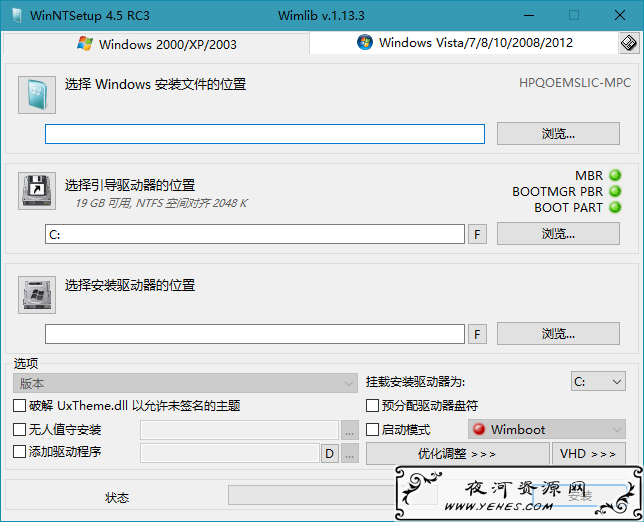Enable 启动模式 boot mode checkbox
The width and height of the screenshot is (644, 522).
click(372, 430)
